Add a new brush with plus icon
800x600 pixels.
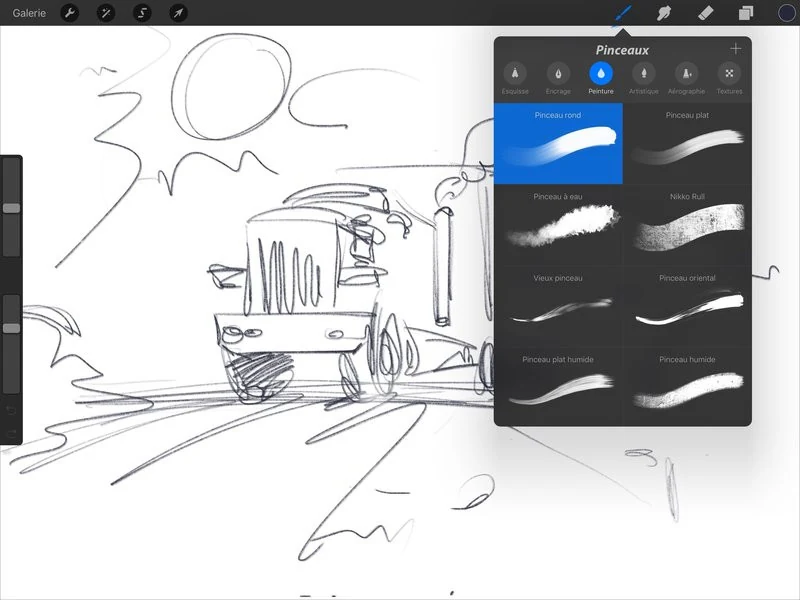(x=735, y=48)
